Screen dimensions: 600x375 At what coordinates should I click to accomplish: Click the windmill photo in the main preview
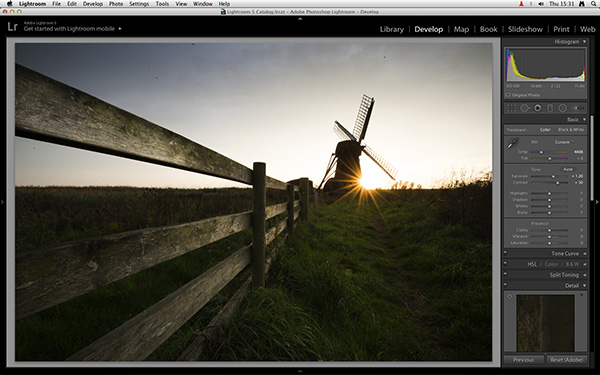[253, 202]
